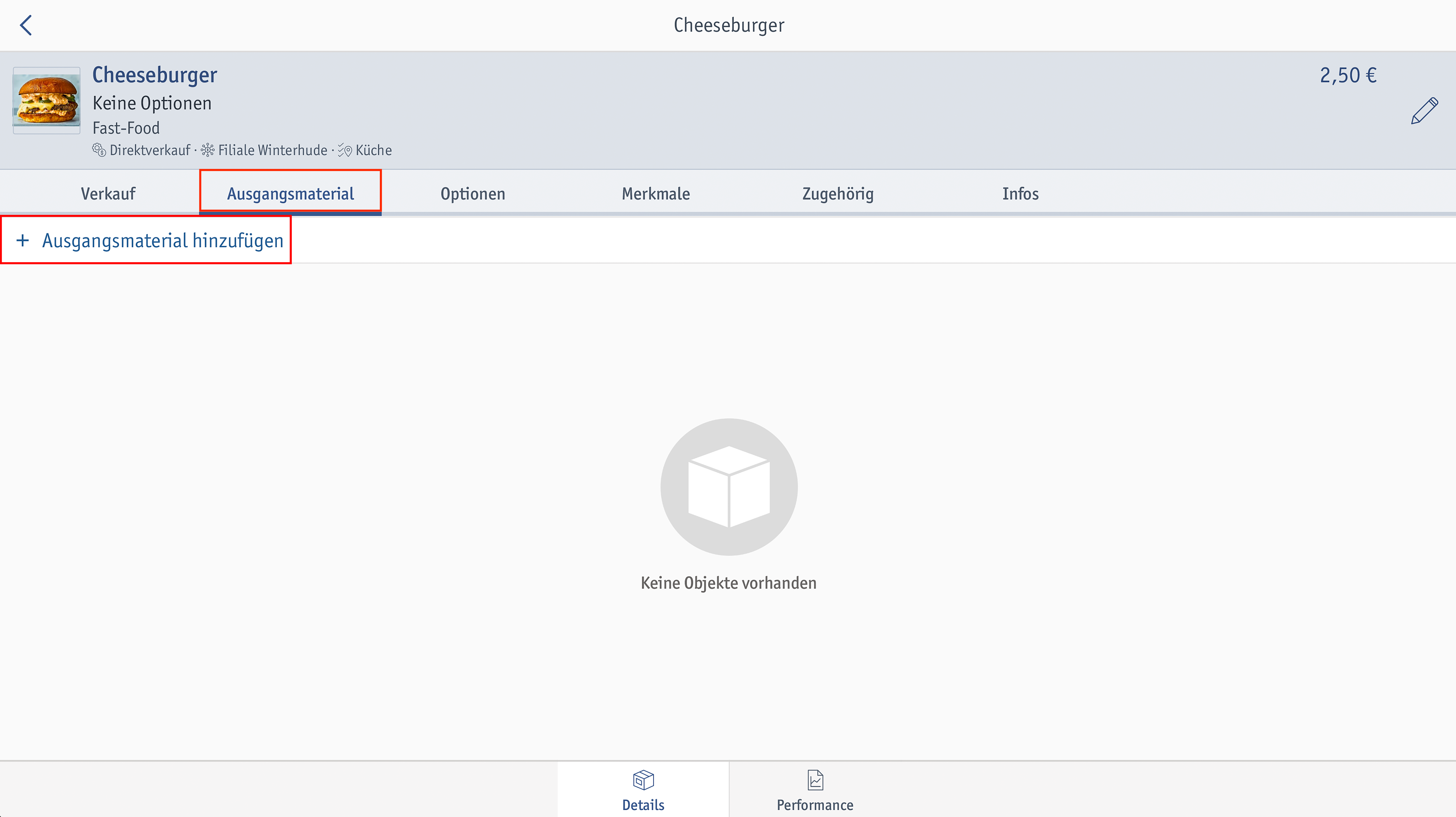
Task: Click the Küche location icon
Action: coord(345,150)
